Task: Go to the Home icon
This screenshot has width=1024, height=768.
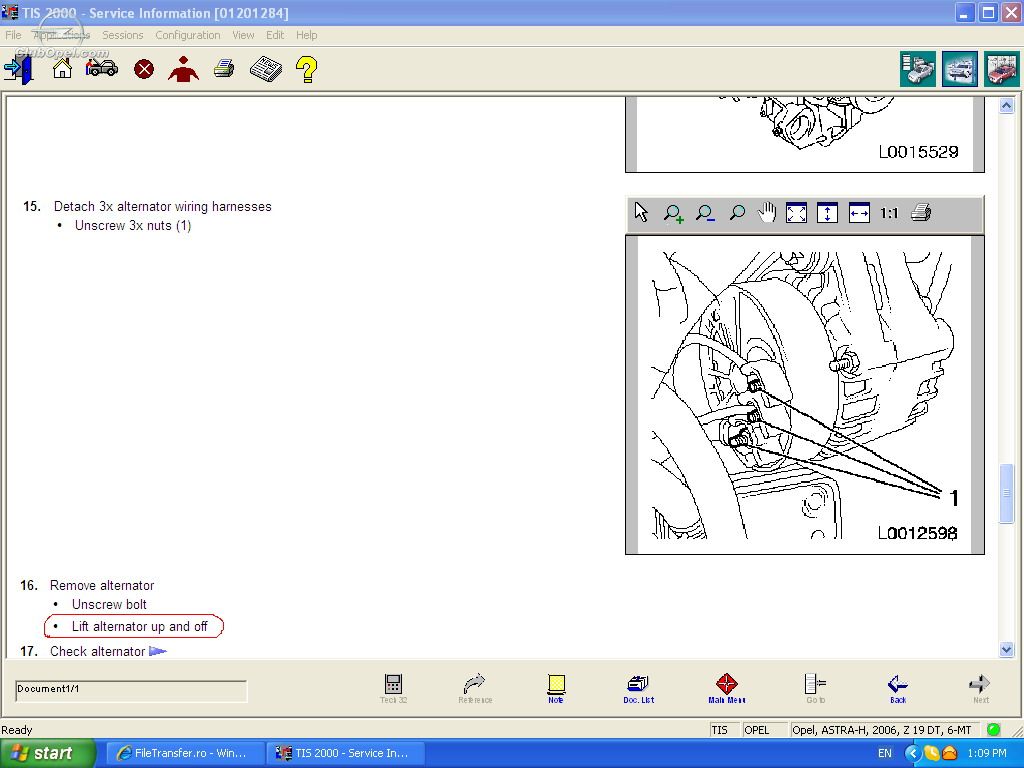Action: click(62, 68)
